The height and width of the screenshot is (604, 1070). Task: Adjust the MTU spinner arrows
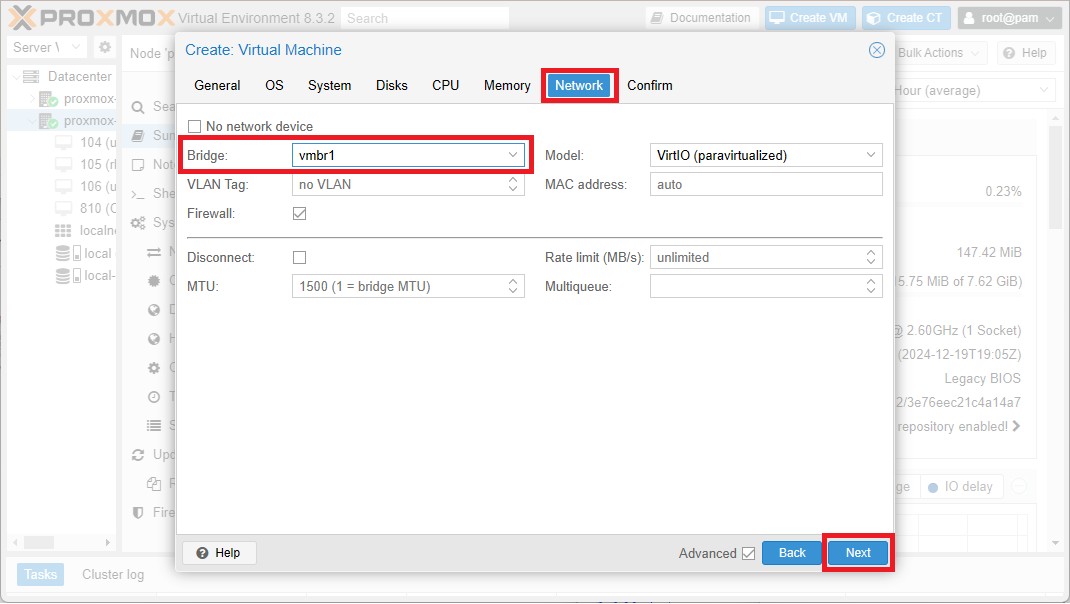tap(513, 286)
